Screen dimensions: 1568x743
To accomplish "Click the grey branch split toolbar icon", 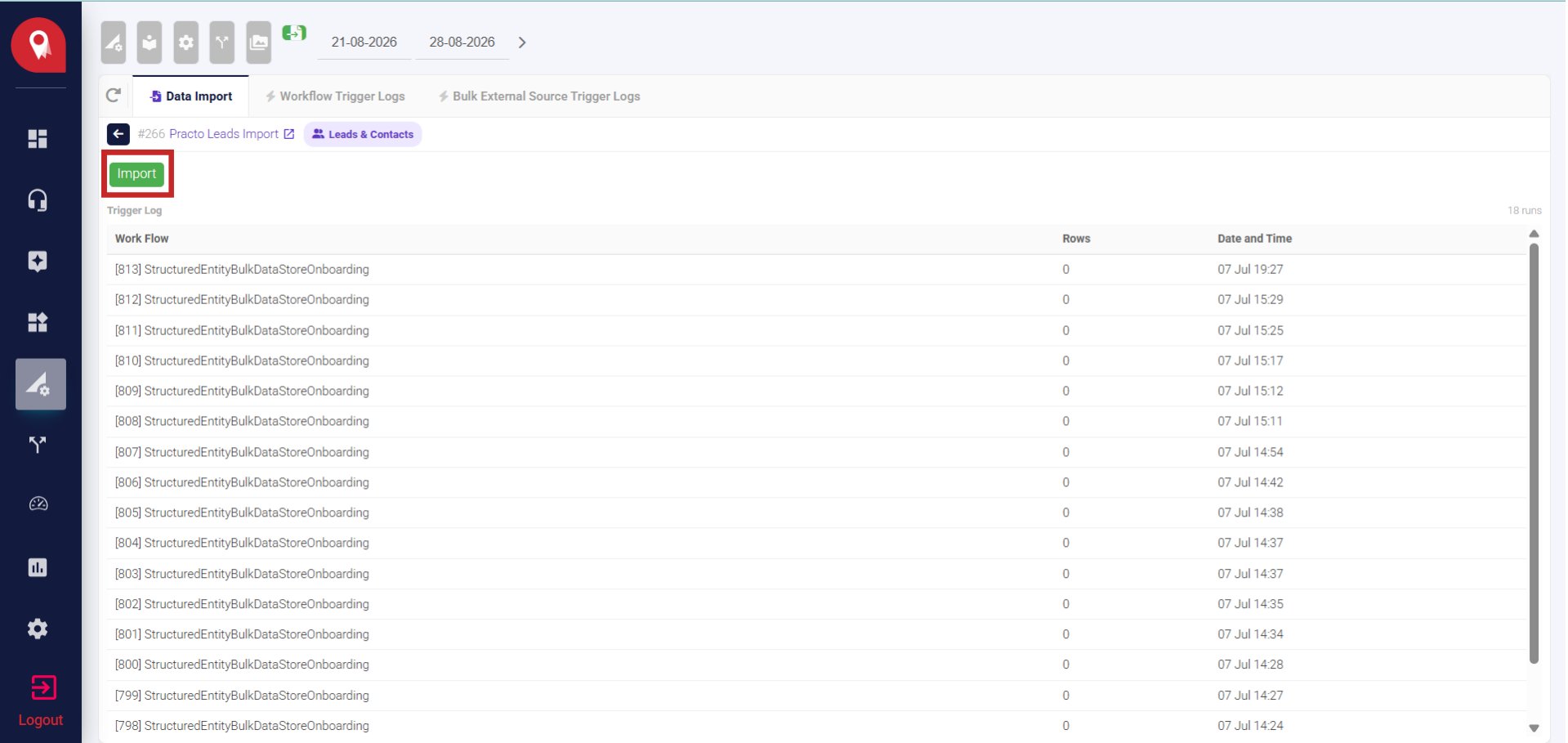I will (222, 43).
